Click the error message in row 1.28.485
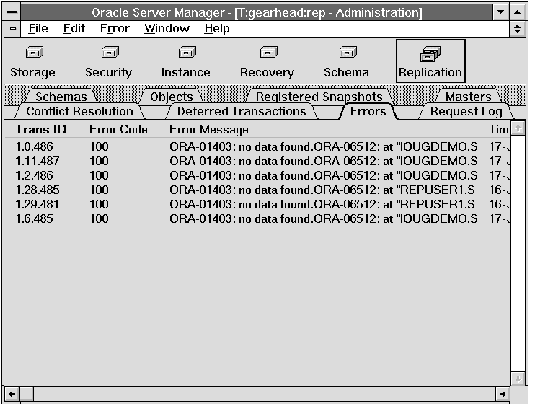536x409 pixels. [322, 190]
